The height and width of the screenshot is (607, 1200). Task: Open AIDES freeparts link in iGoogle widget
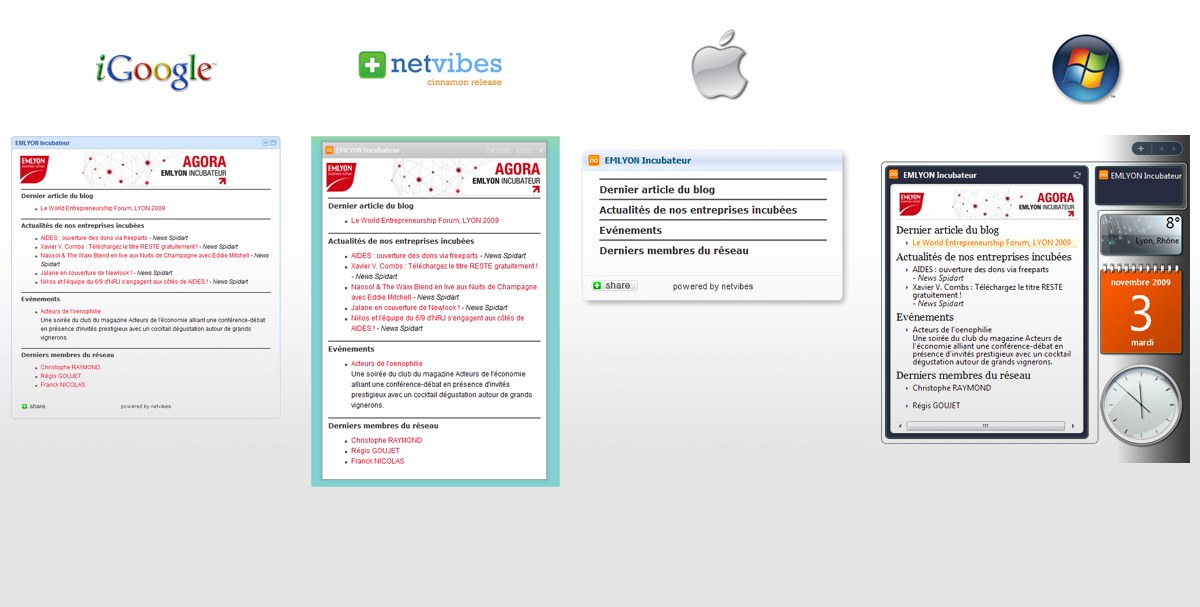(x=95, y=238)
